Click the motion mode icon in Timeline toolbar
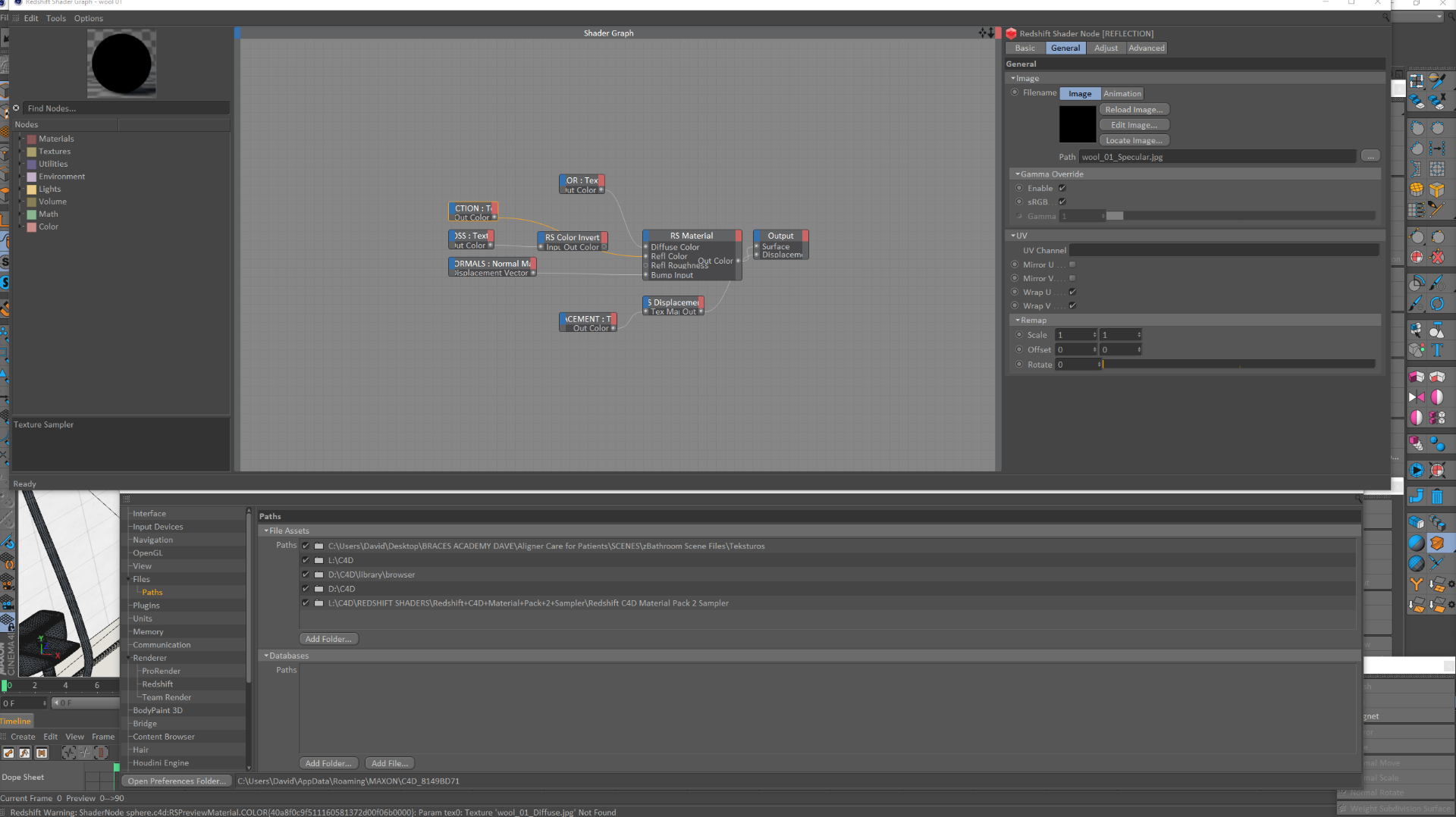Image resolution: width=1456 pixels, height=817 pixels. pyautogui.click(x=42, y=753)
